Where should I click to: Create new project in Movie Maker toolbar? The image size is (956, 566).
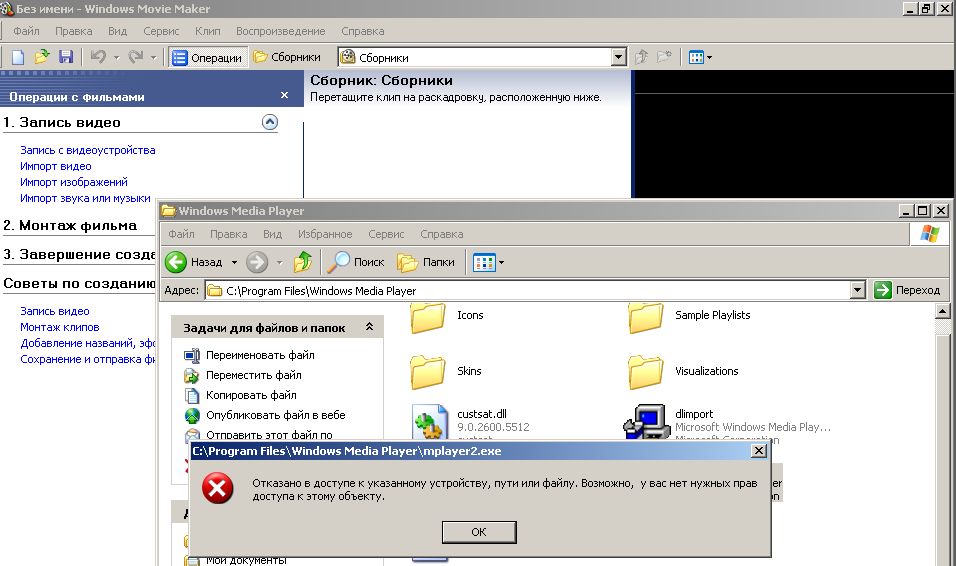point(18,57)
